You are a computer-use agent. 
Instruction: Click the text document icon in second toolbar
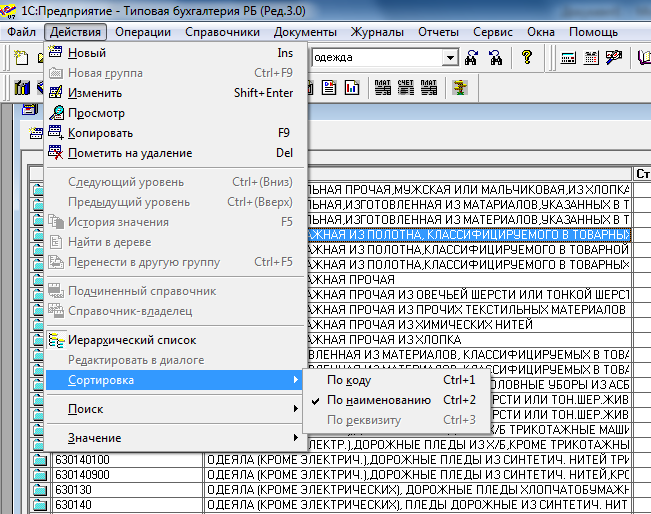click(329, 88)
